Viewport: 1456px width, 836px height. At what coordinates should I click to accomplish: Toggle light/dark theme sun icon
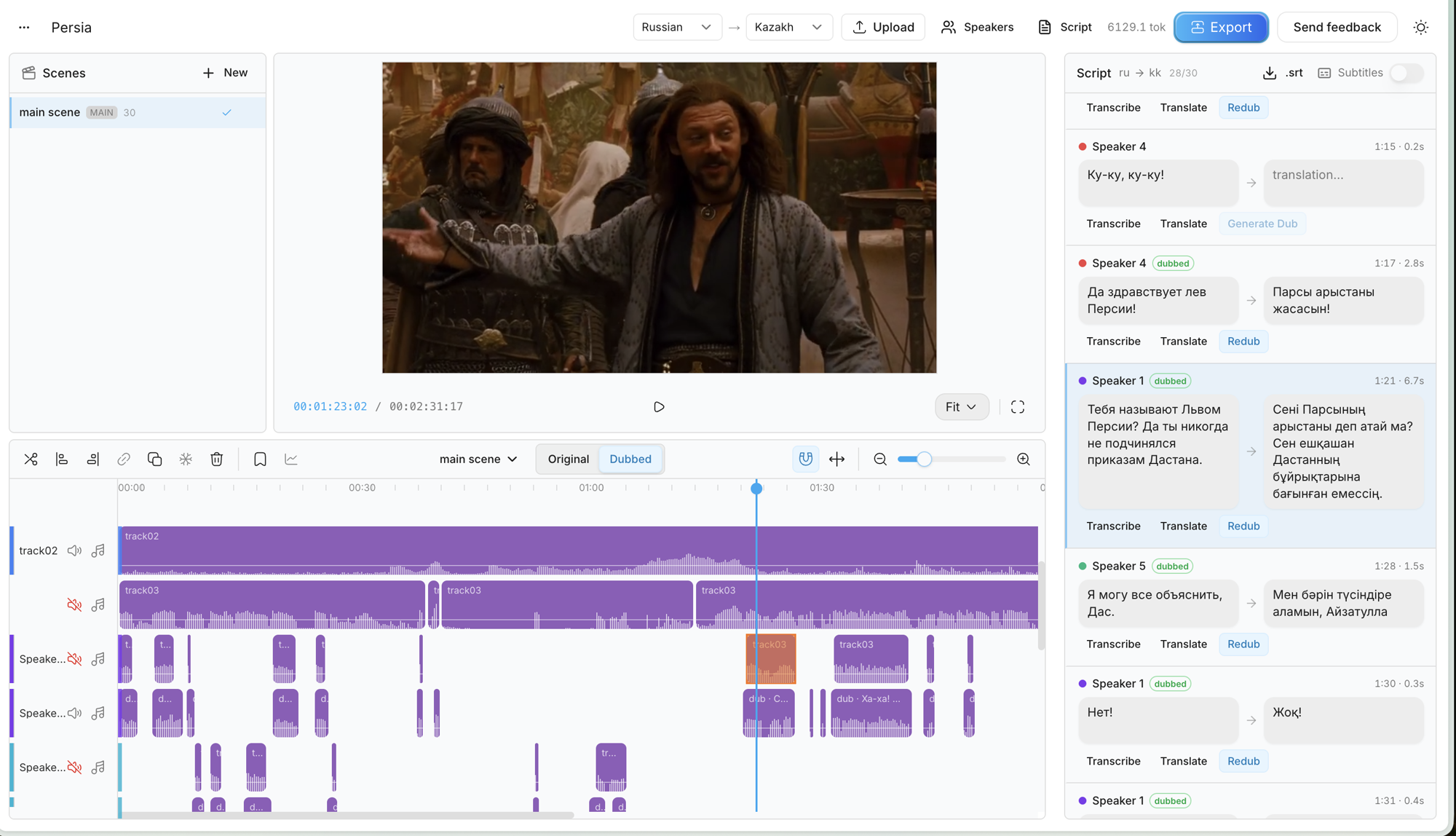coord(1421,27)
